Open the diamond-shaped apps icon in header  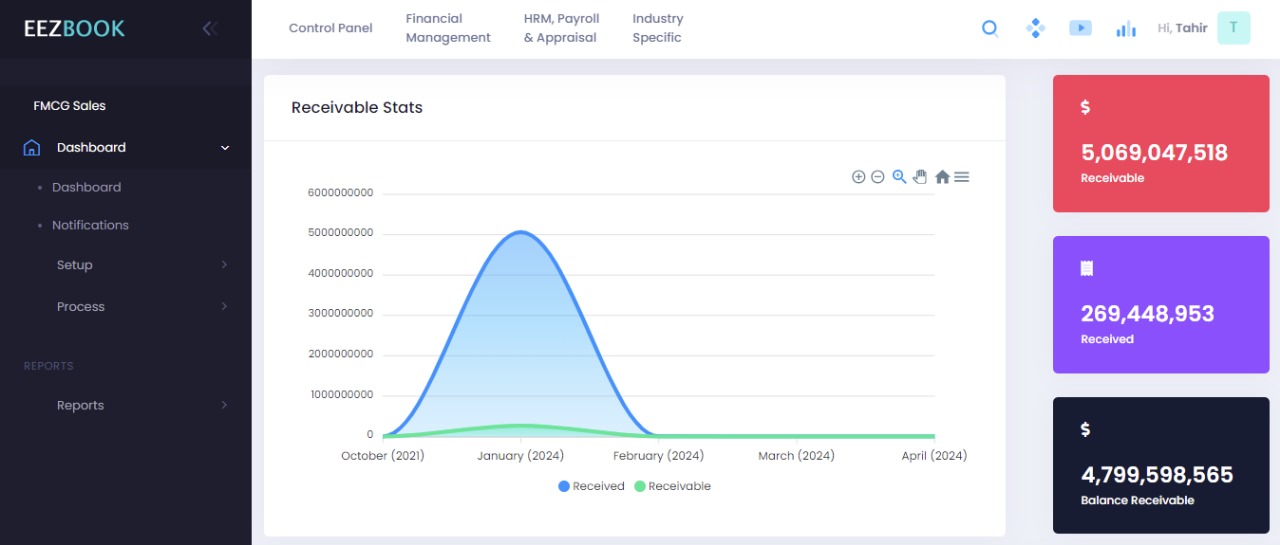[x=1035, y=28]
